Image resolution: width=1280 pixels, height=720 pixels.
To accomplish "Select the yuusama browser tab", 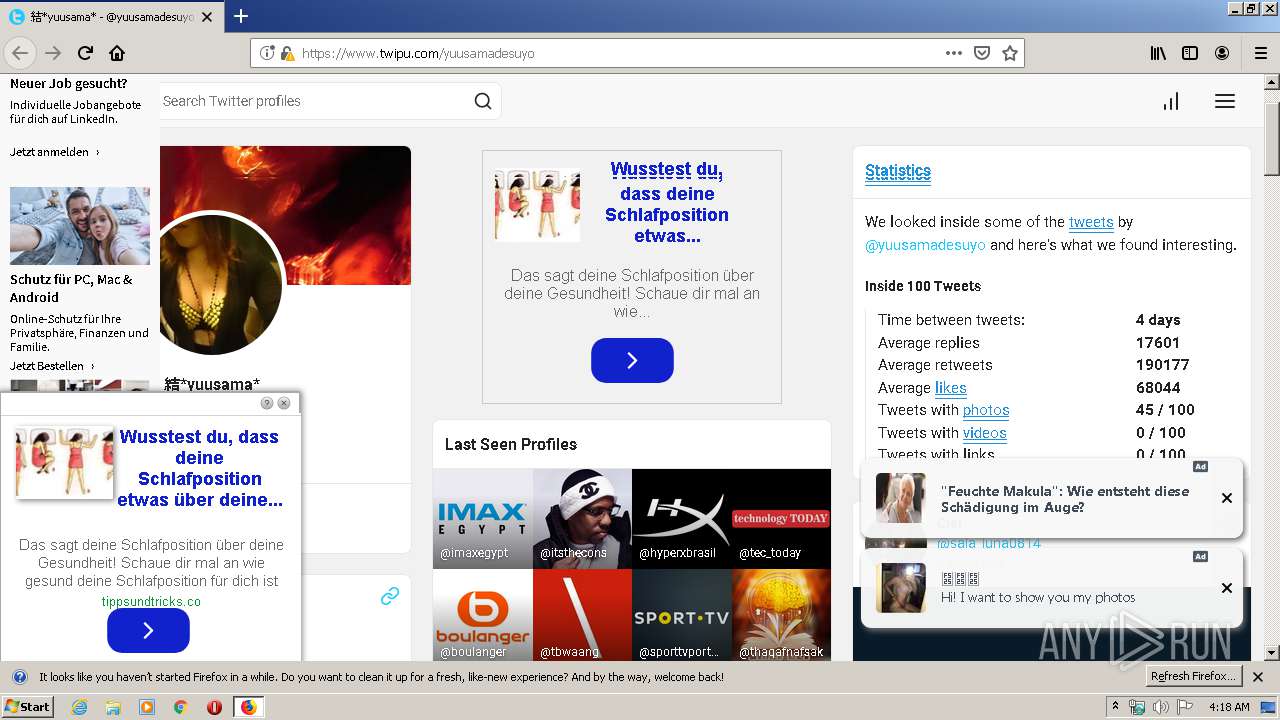I will [x=110, y=16].
